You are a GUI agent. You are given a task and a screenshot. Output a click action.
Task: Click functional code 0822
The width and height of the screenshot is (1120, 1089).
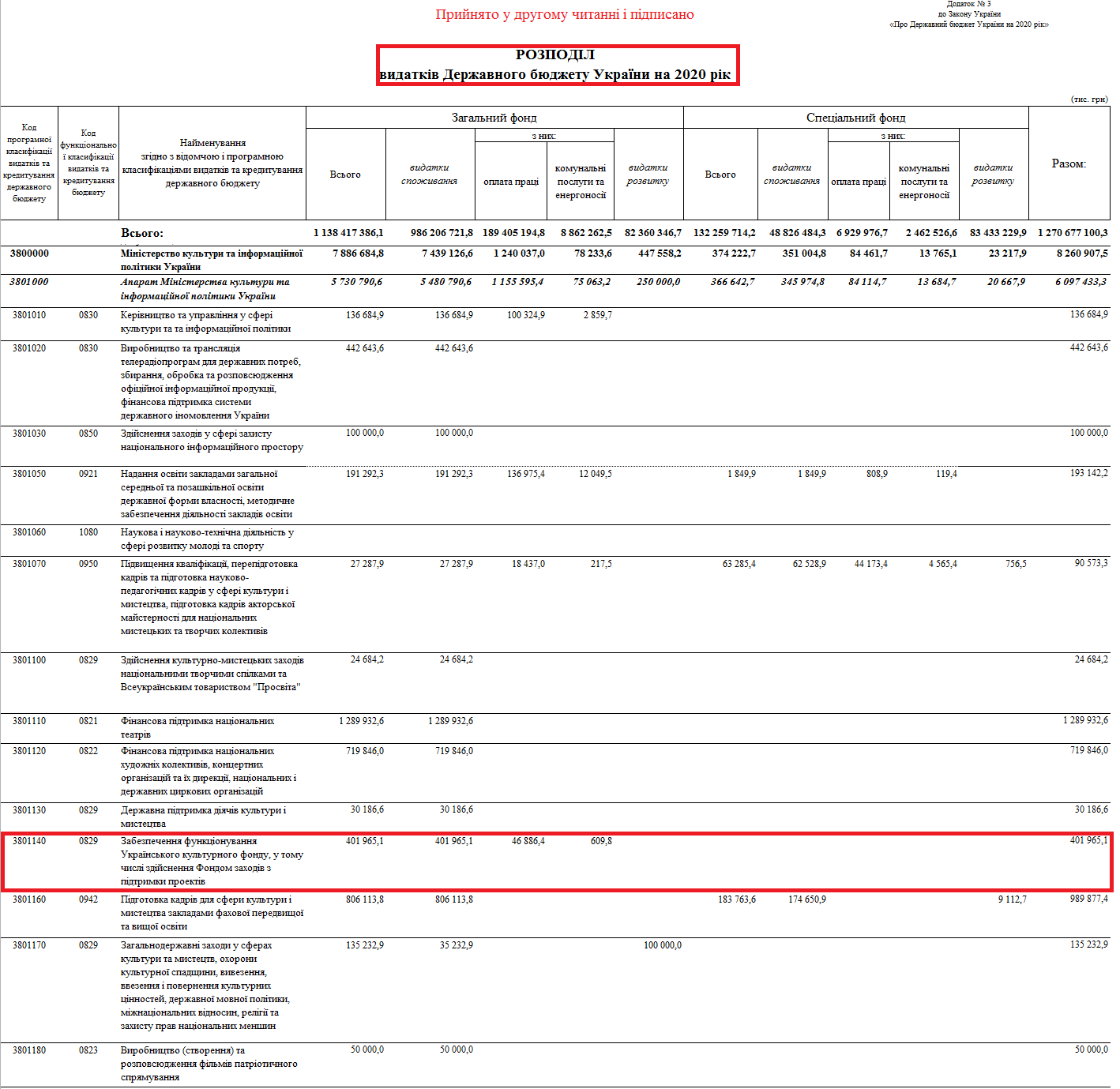point(88,751)
